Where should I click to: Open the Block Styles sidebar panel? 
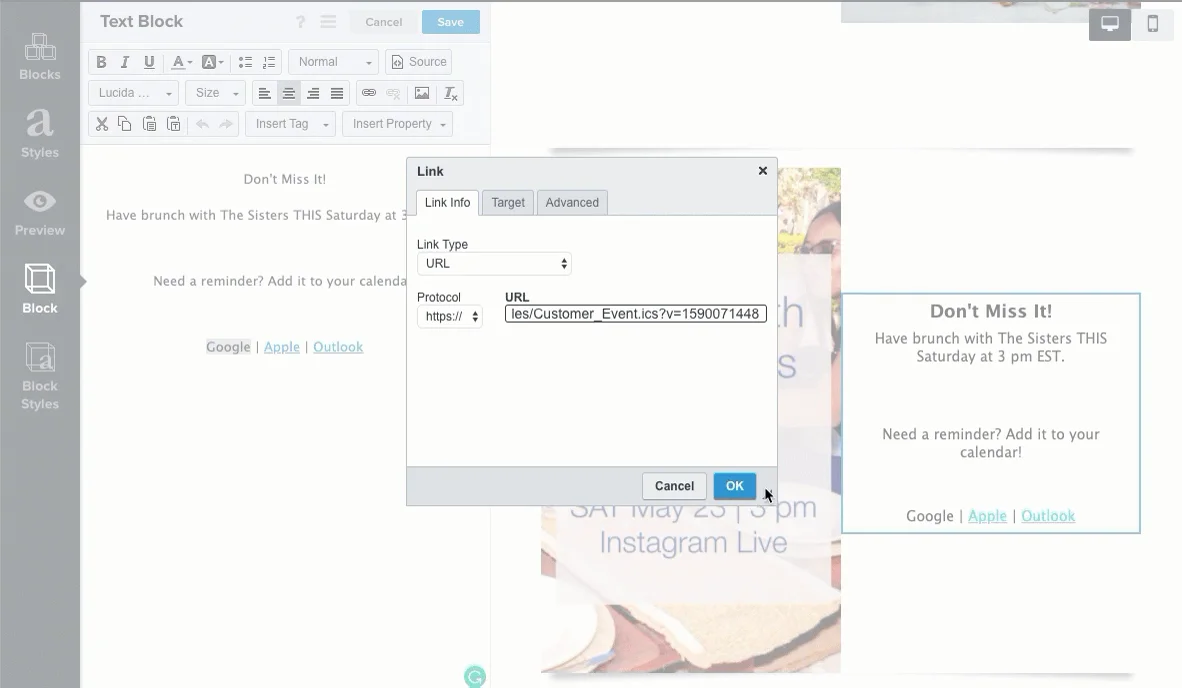coord(40,376)
